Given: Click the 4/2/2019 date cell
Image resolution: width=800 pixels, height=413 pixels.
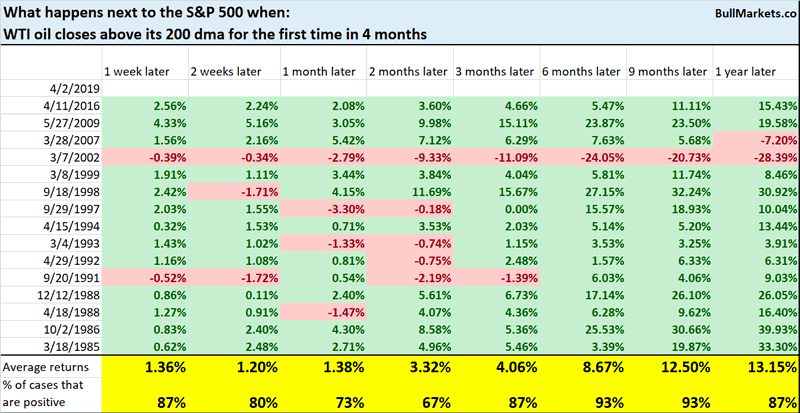Looking at the screenshot, I should 67,89.
